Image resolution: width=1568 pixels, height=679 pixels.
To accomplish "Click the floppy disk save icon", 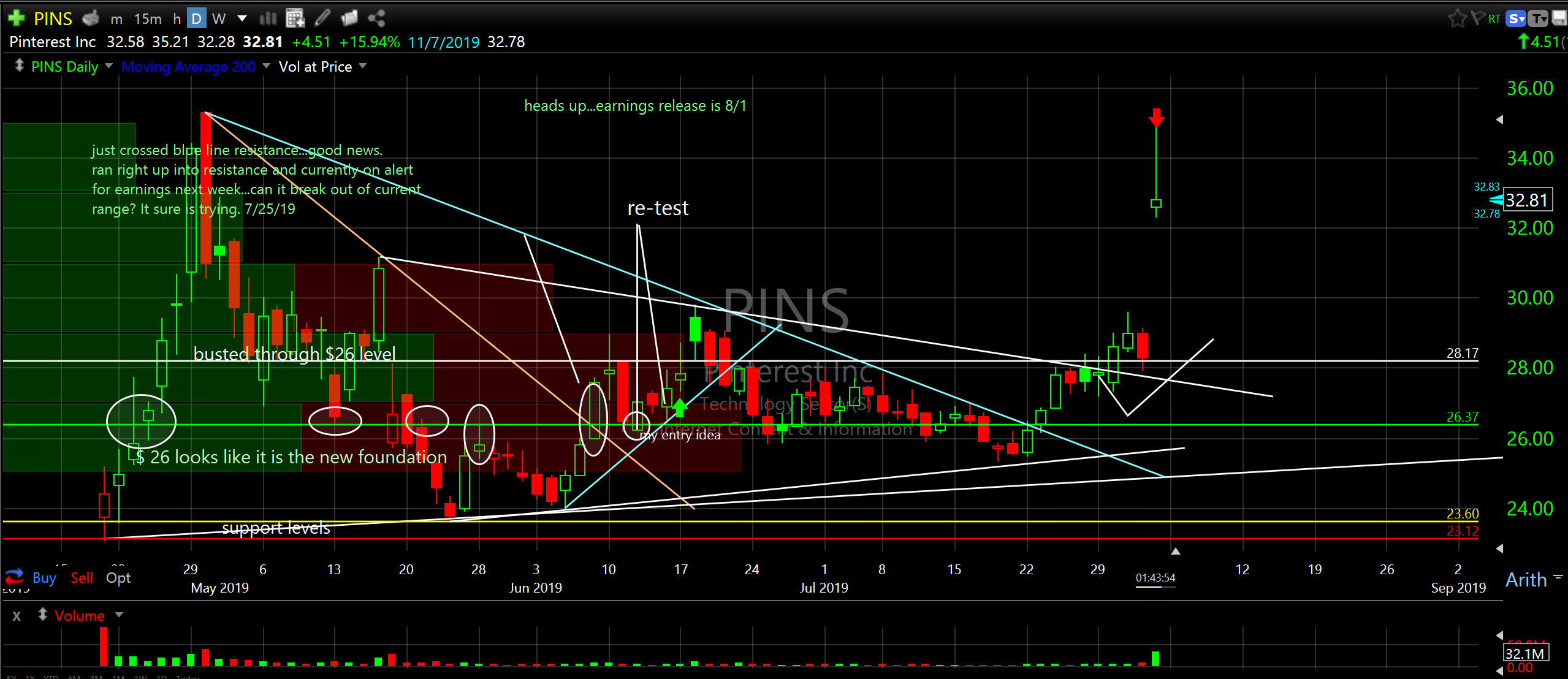I will point(1560,19).
